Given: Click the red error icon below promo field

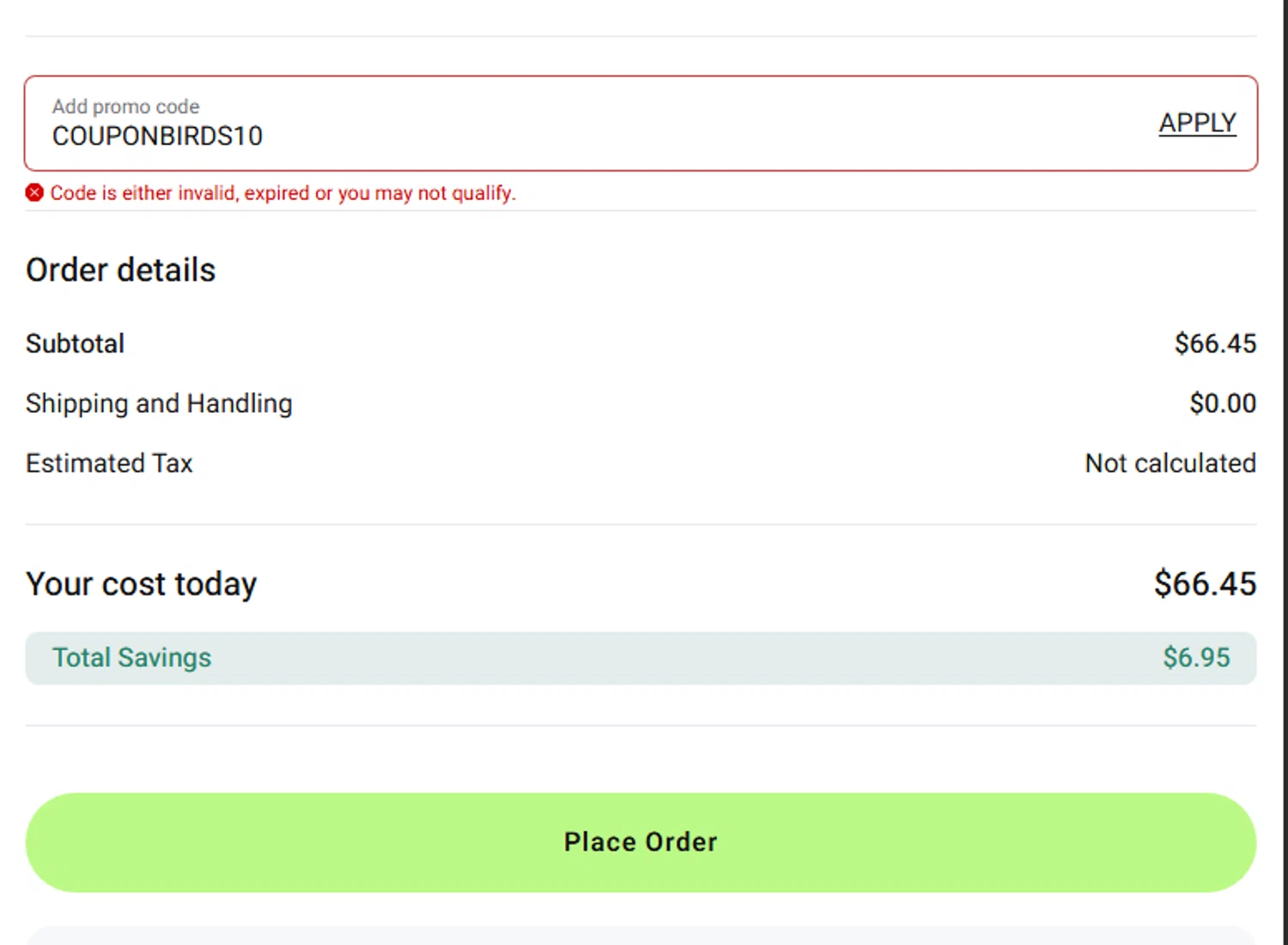Looking at the screenshot, I should [34, 193].
